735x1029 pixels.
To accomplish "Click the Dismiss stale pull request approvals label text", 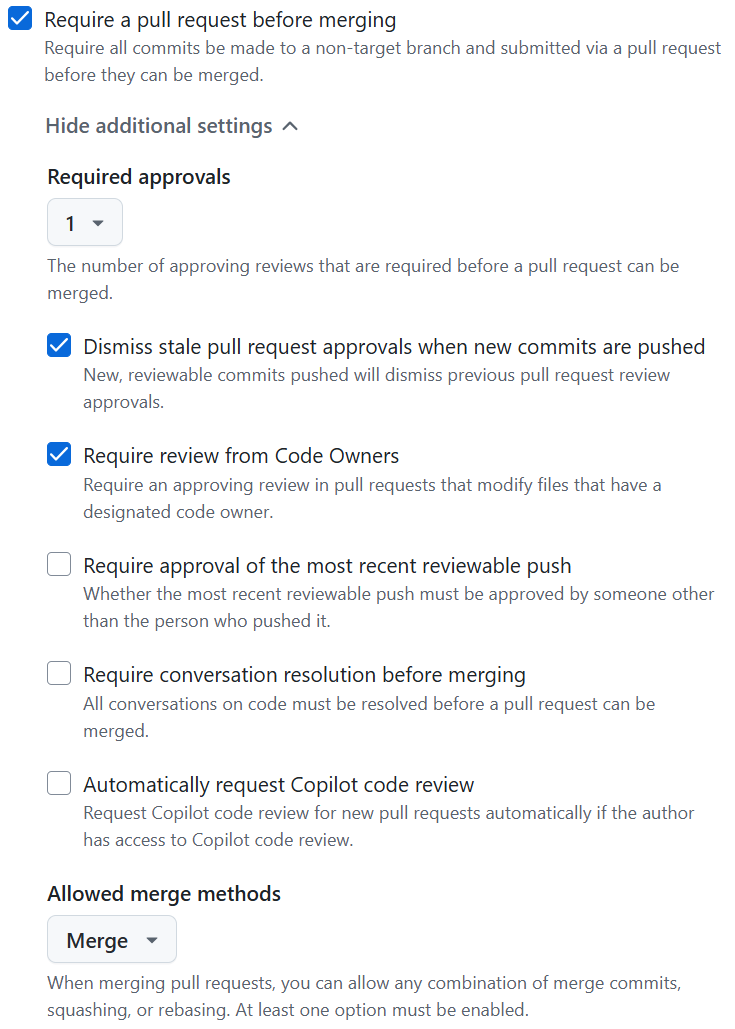I will [394, 347].
